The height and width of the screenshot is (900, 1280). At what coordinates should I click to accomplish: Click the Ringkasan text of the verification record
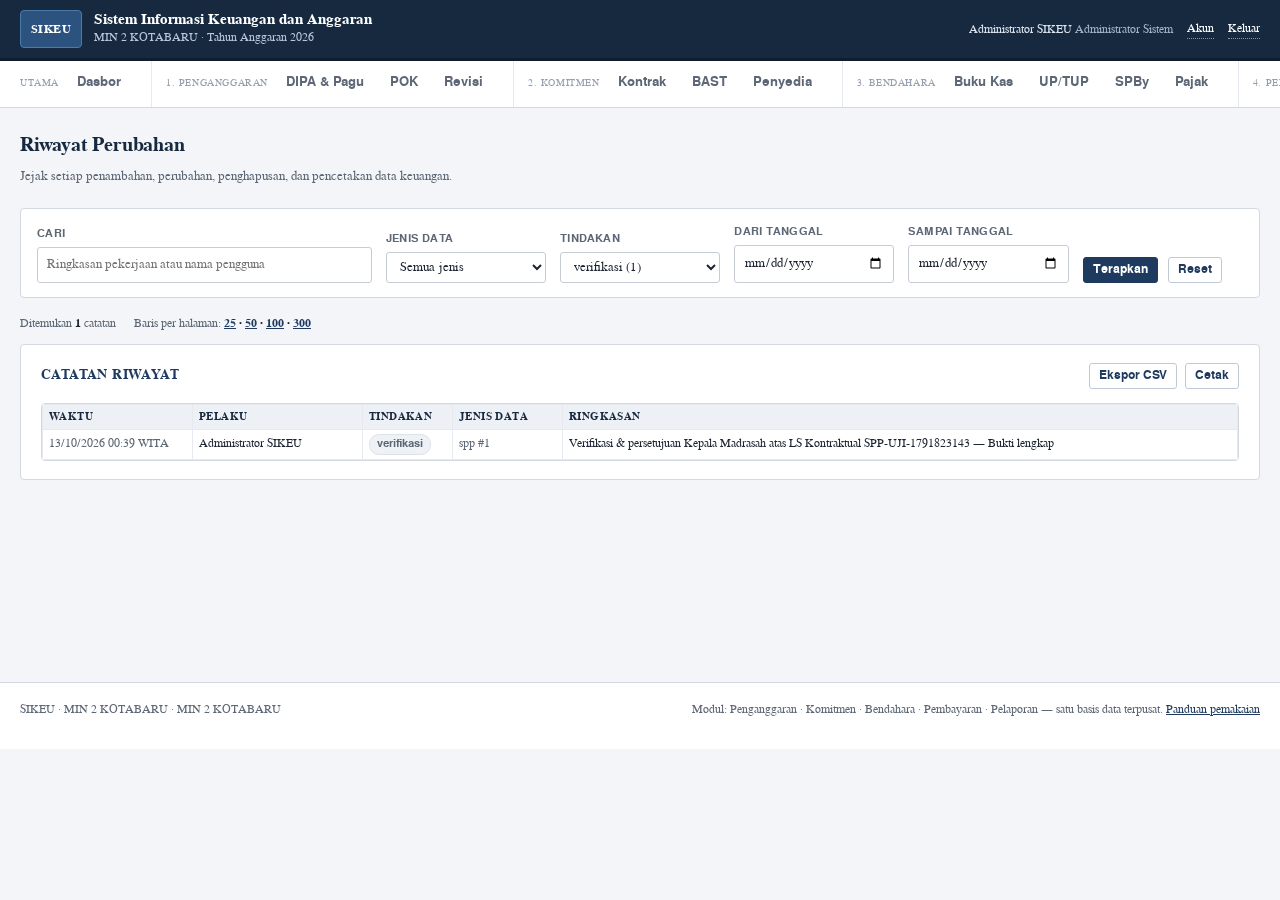(811, 443)
